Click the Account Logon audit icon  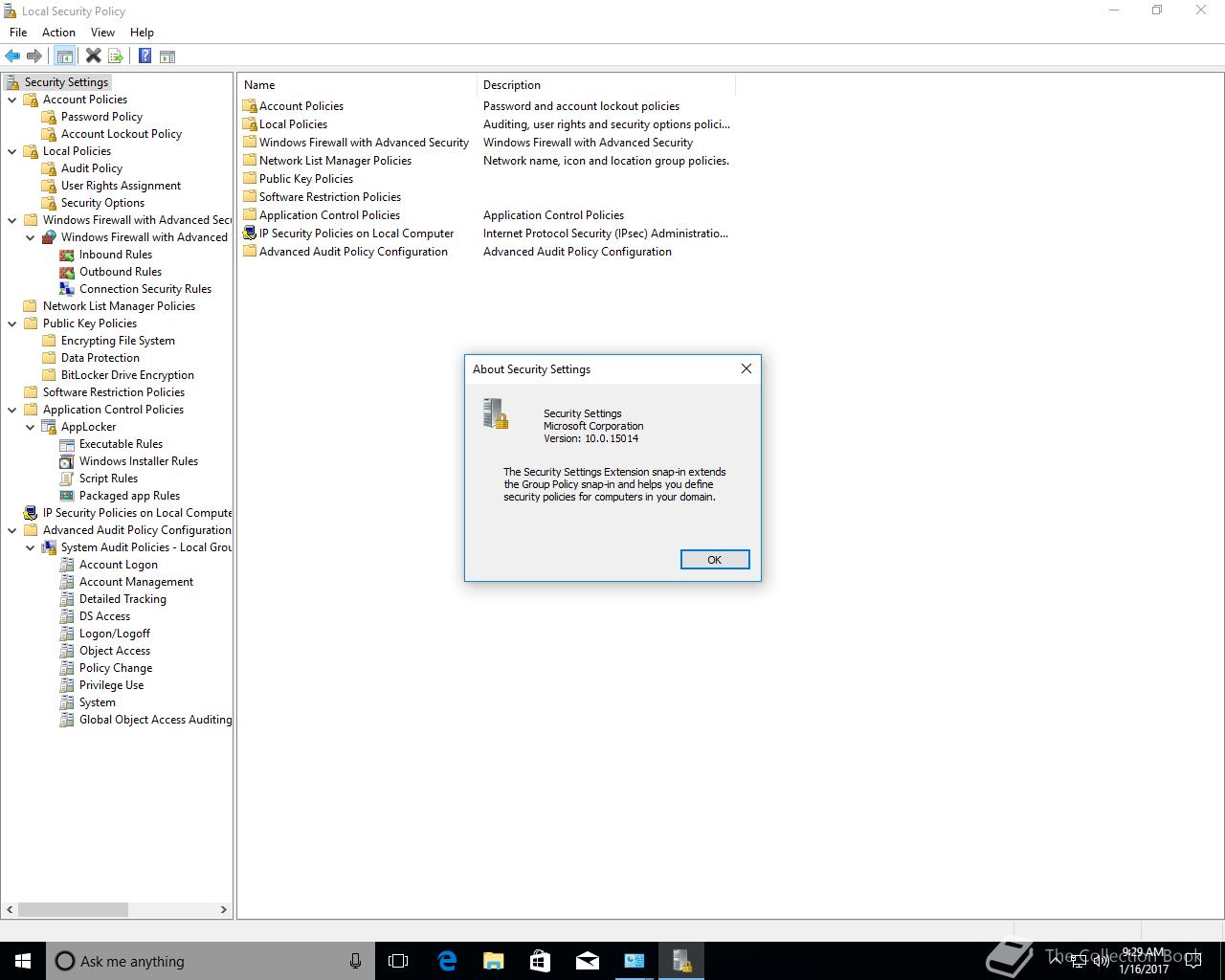[67, 565]
